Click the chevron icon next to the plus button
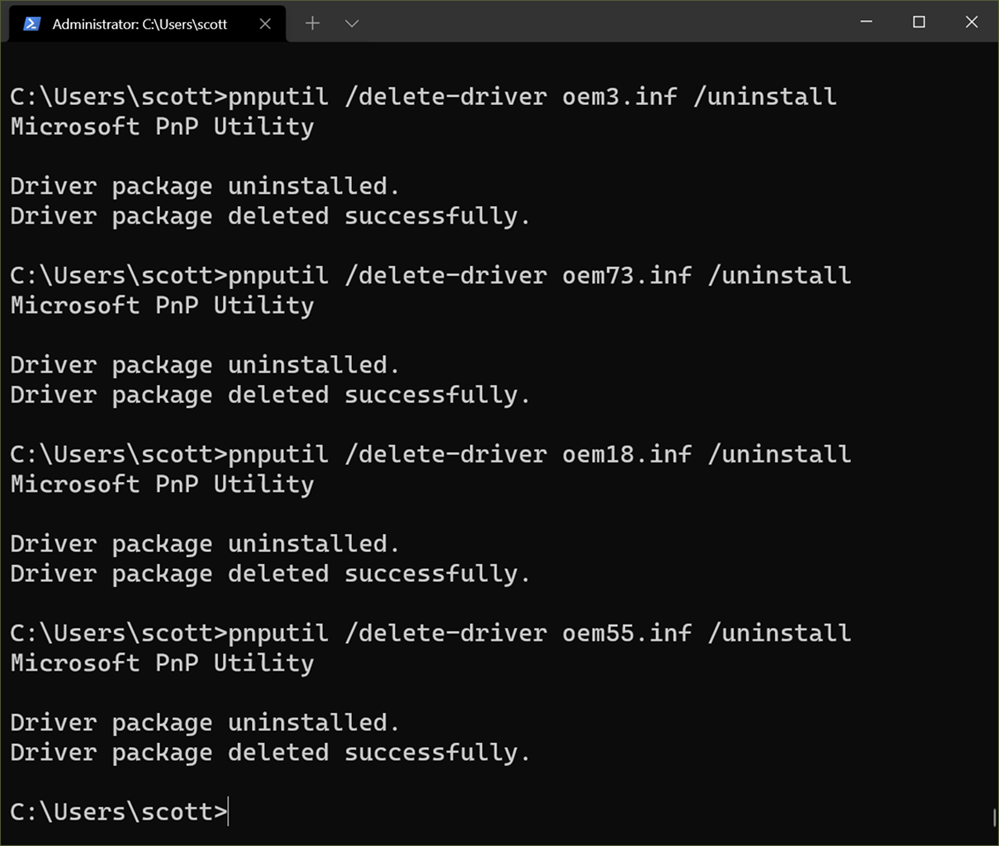Image resolution: width=999 pixels, height=846 pixels. 351,21
